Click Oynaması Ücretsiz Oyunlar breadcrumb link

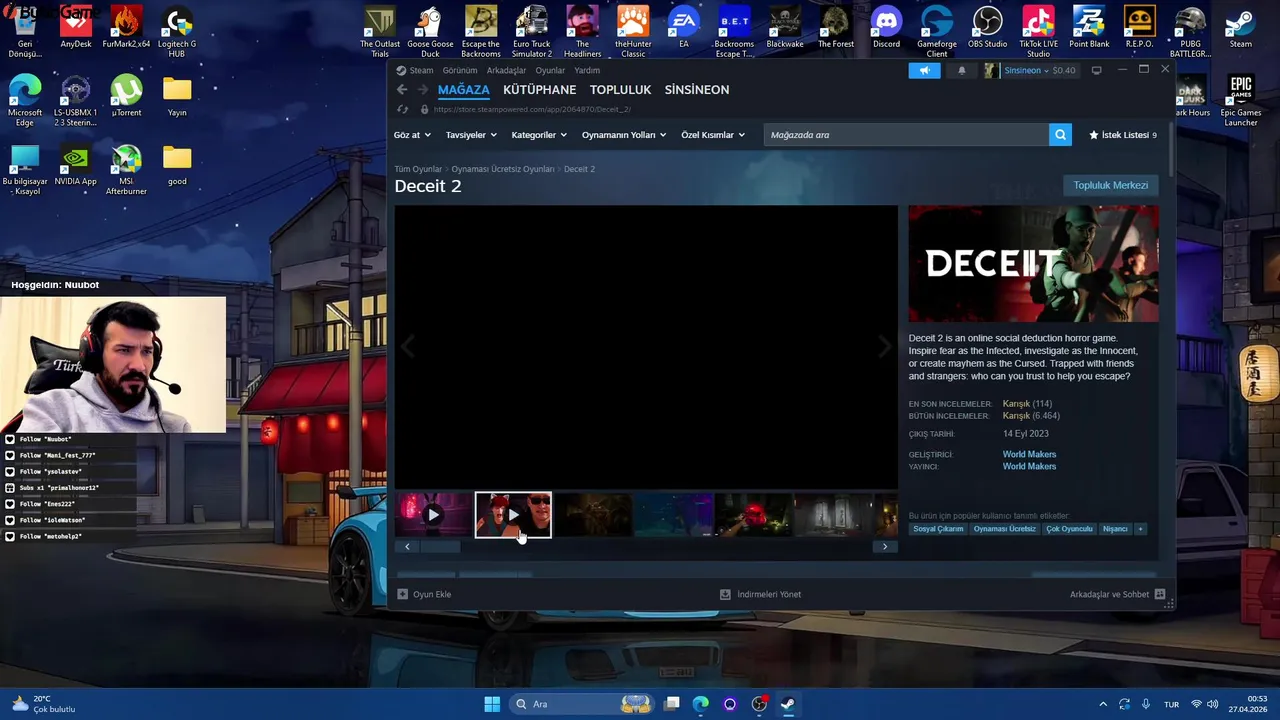click(x=502, y=169)
